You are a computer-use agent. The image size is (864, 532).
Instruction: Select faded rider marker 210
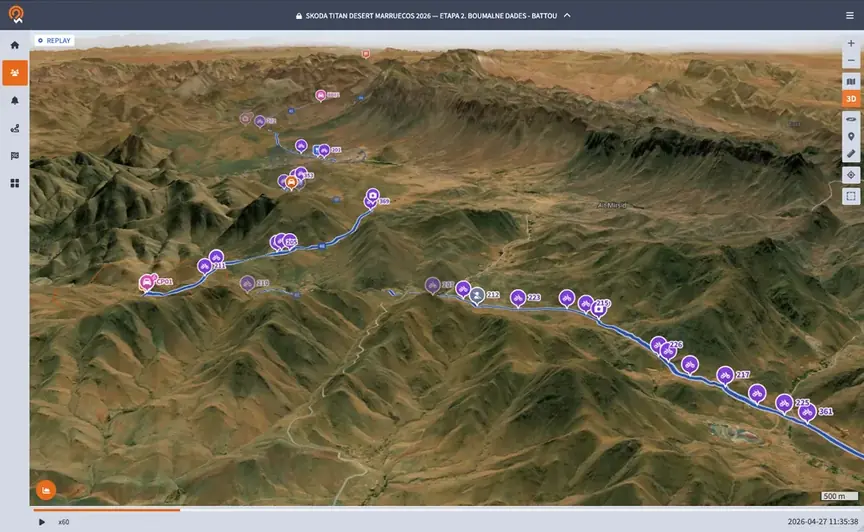(247, 283)
